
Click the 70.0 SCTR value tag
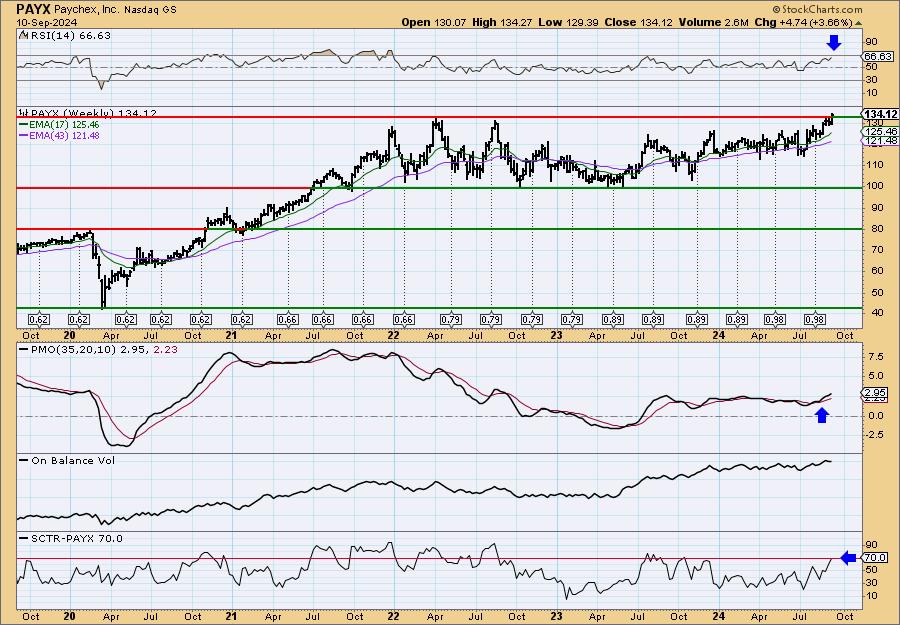(876, 557)
